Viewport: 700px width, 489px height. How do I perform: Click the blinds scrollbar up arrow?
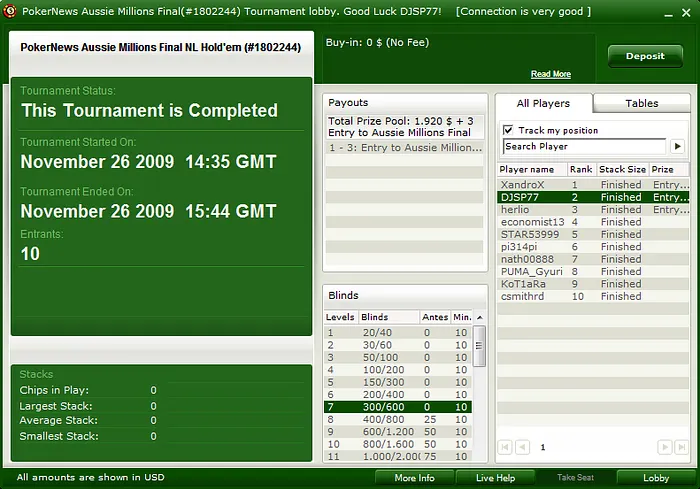pos(479,317)
